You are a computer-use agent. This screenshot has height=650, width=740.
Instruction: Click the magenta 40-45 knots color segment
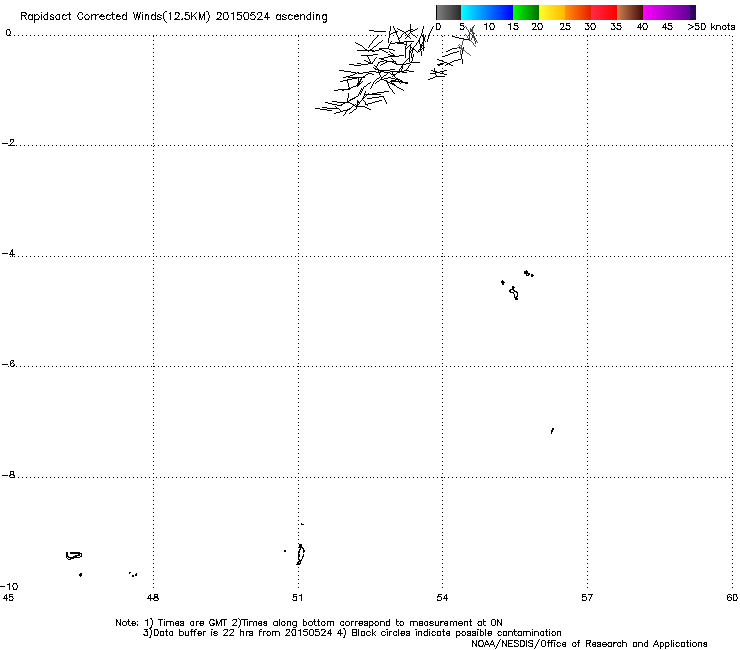(665, 12)
